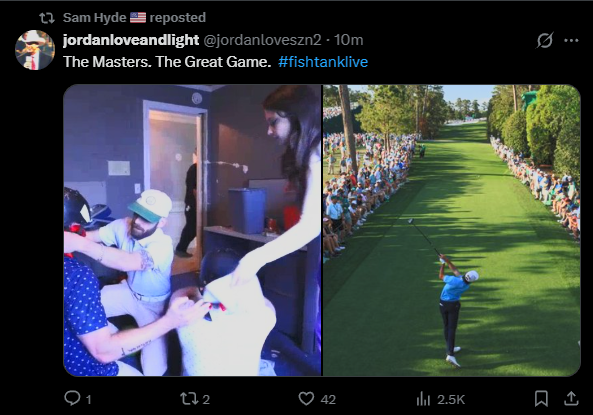The image size is (593, 415).
Task: Click the 2.5K views count
Action: [x=451, y=399]
